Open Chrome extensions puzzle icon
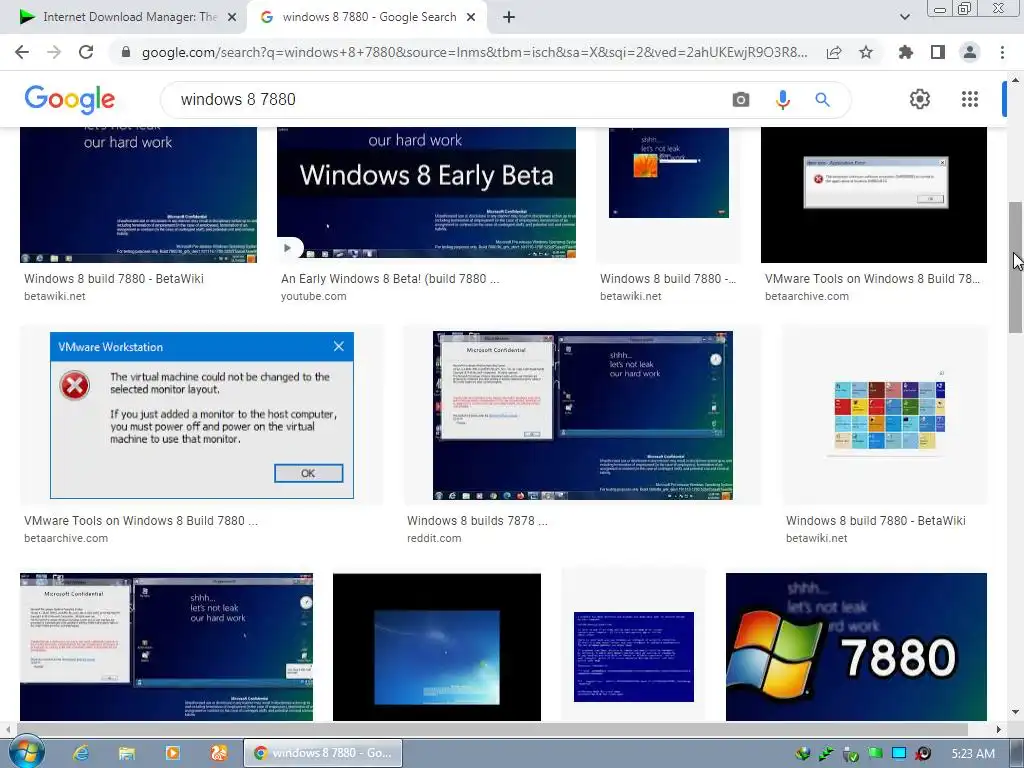Viewport: 1024px width, 768px height. tap(906, 52)
